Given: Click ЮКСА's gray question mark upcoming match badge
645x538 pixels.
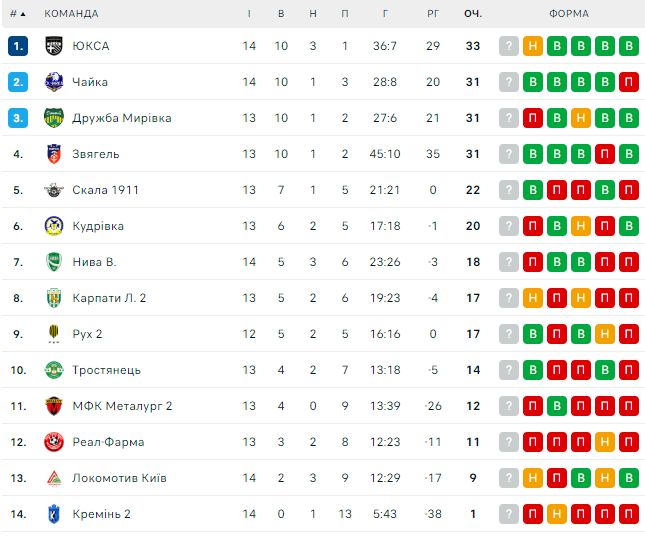Looking at the screenshot, I should click(509, 46).
